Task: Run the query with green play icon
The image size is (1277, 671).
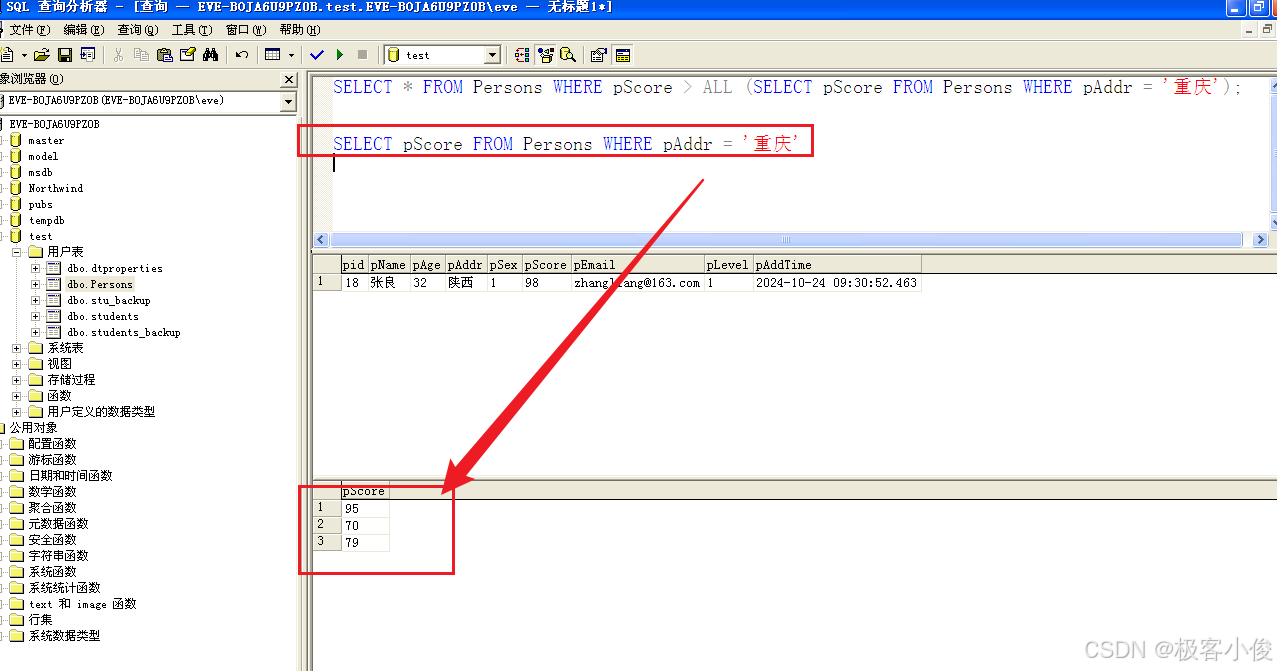Action: [340, 55]
